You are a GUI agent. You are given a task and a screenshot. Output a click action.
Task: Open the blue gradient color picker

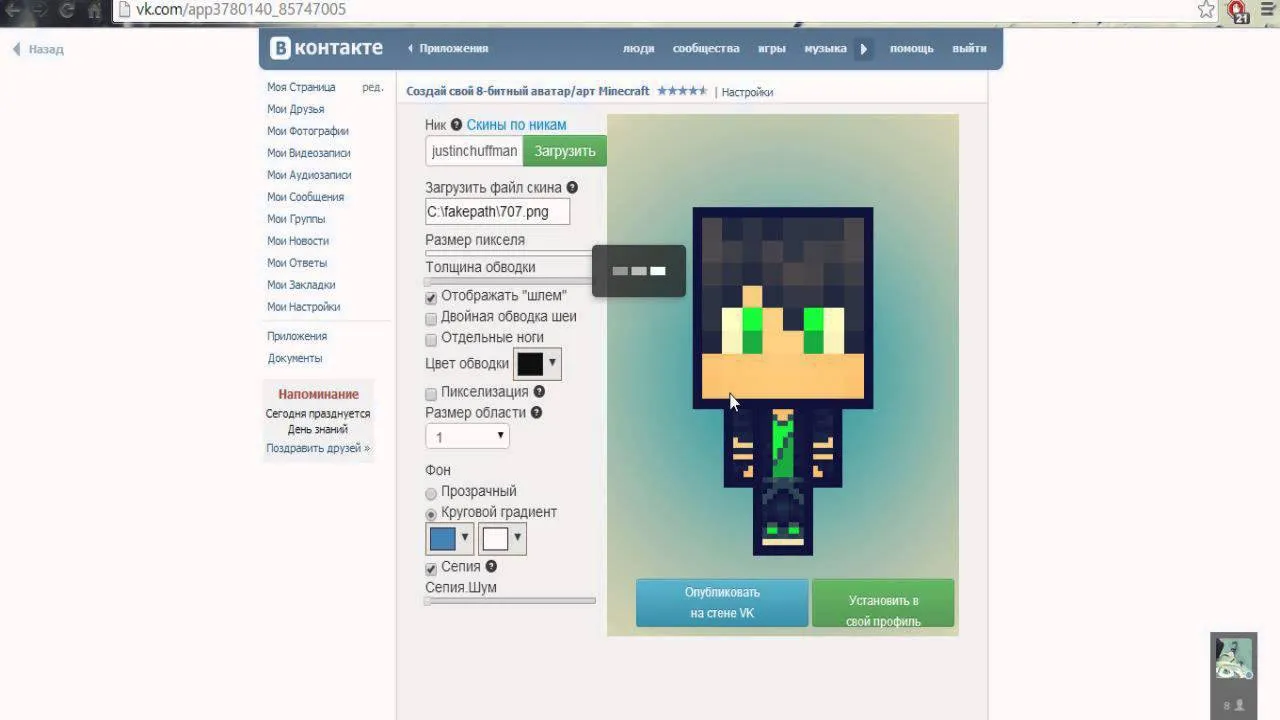pyautogui.click(x=449, y=539)
